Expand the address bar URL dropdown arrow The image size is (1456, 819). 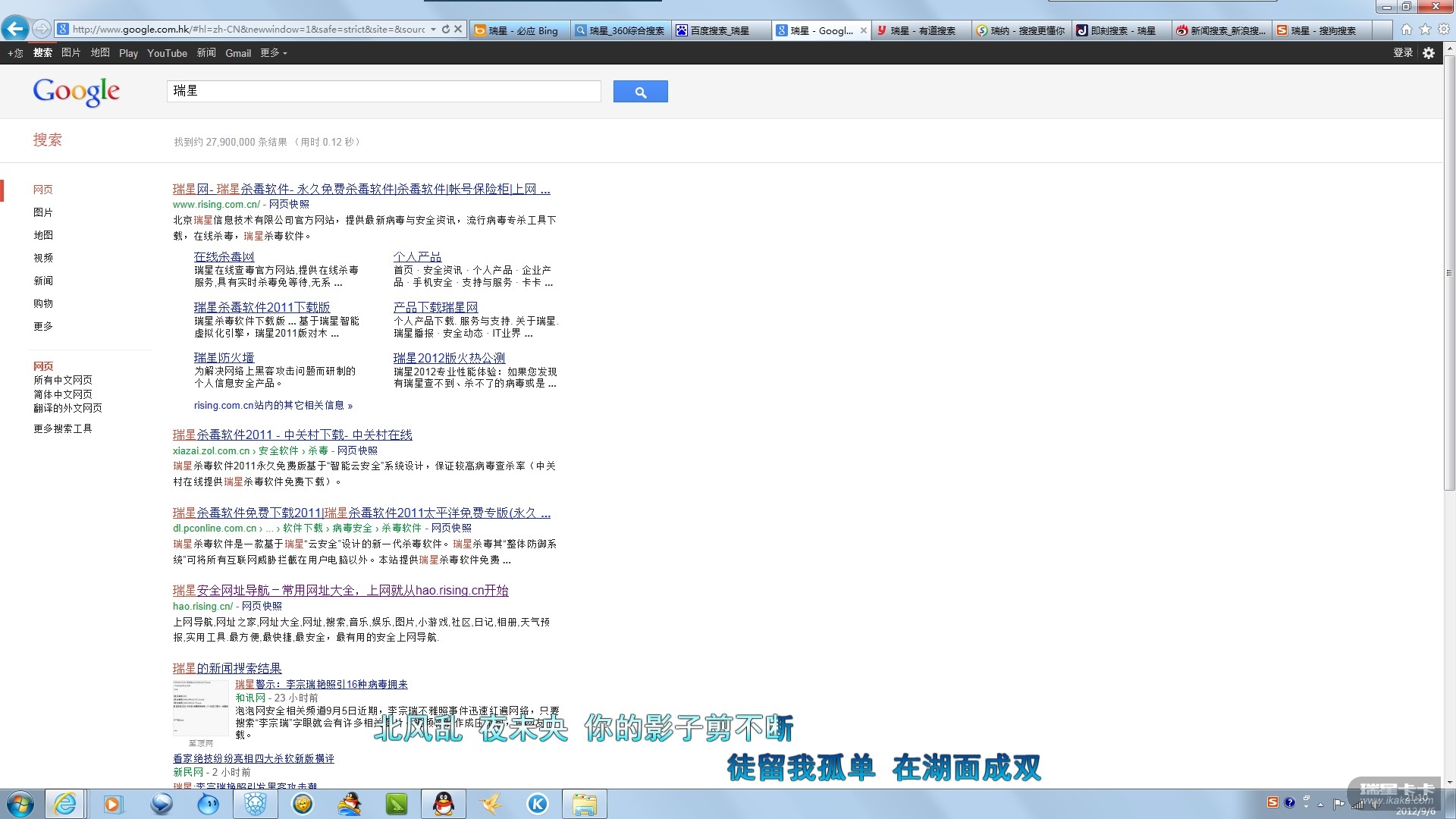click(x=433, y=30)
